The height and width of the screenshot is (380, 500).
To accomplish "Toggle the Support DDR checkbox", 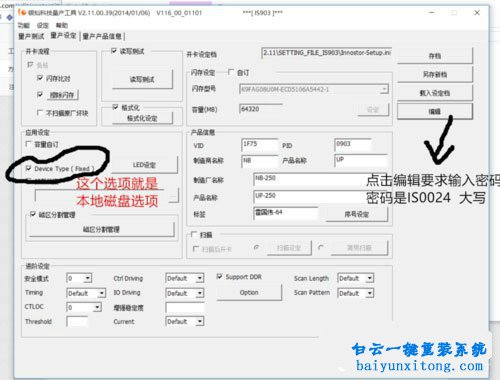I will [219, 276].
